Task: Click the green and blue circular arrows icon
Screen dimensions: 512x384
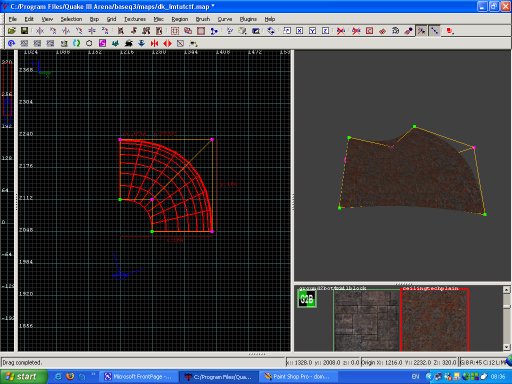Action: click(x=76, y=43)
